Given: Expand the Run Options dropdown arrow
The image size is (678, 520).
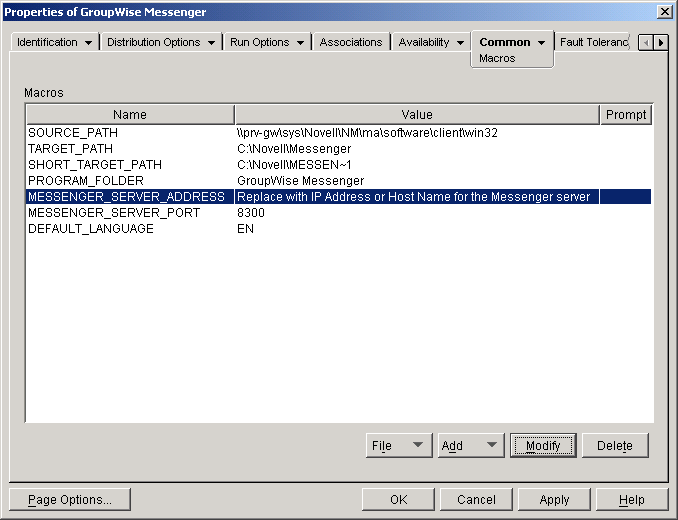Looking at the screenshot, I should (301, 43).
